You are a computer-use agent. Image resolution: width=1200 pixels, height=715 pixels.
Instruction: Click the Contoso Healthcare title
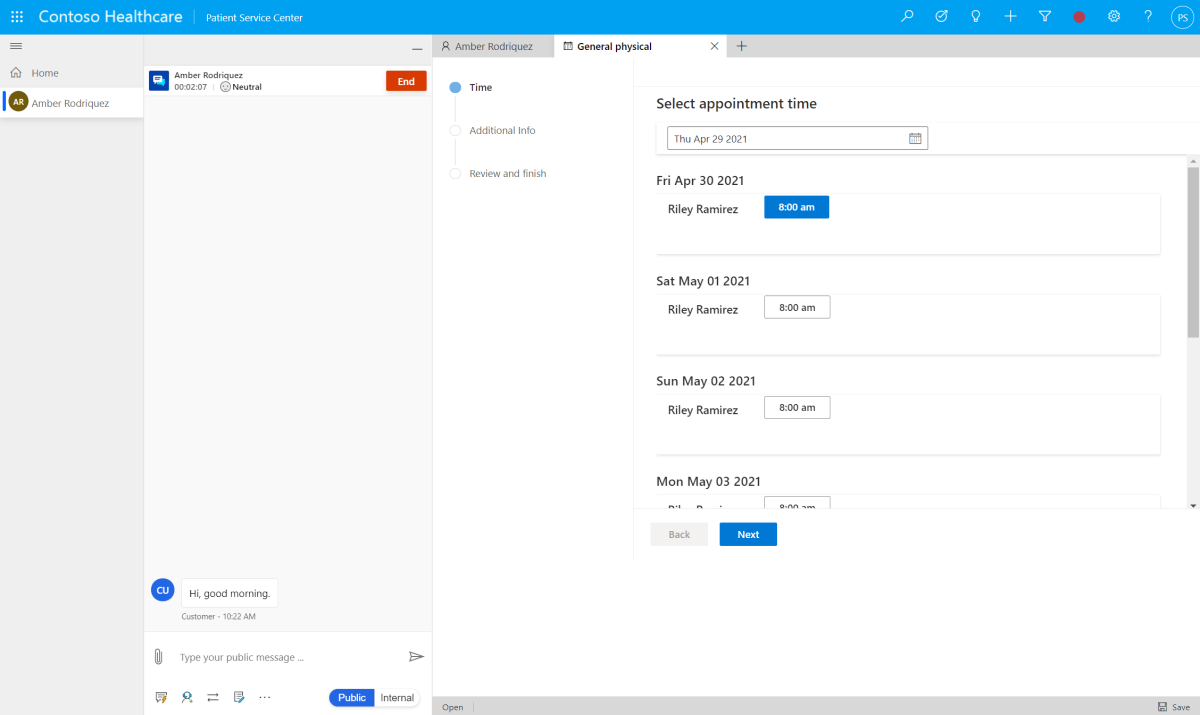(x=110, y=17)
